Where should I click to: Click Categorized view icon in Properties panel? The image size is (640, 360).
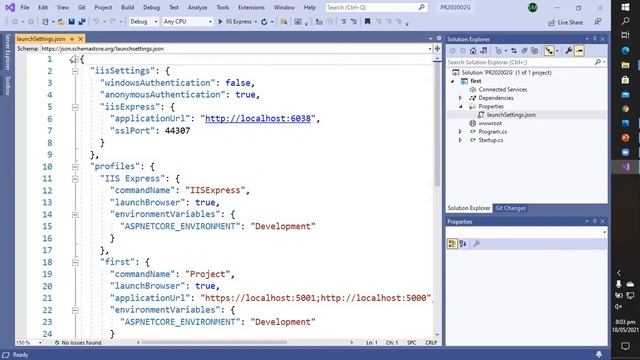click(x=452, y=244)
